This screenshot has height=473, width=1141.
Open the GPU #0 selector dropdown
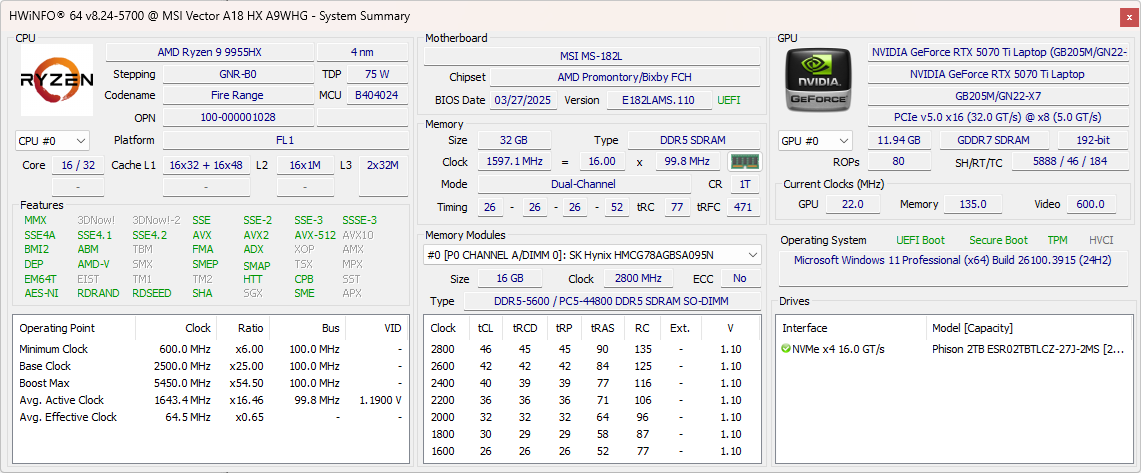tap(815, 141)
